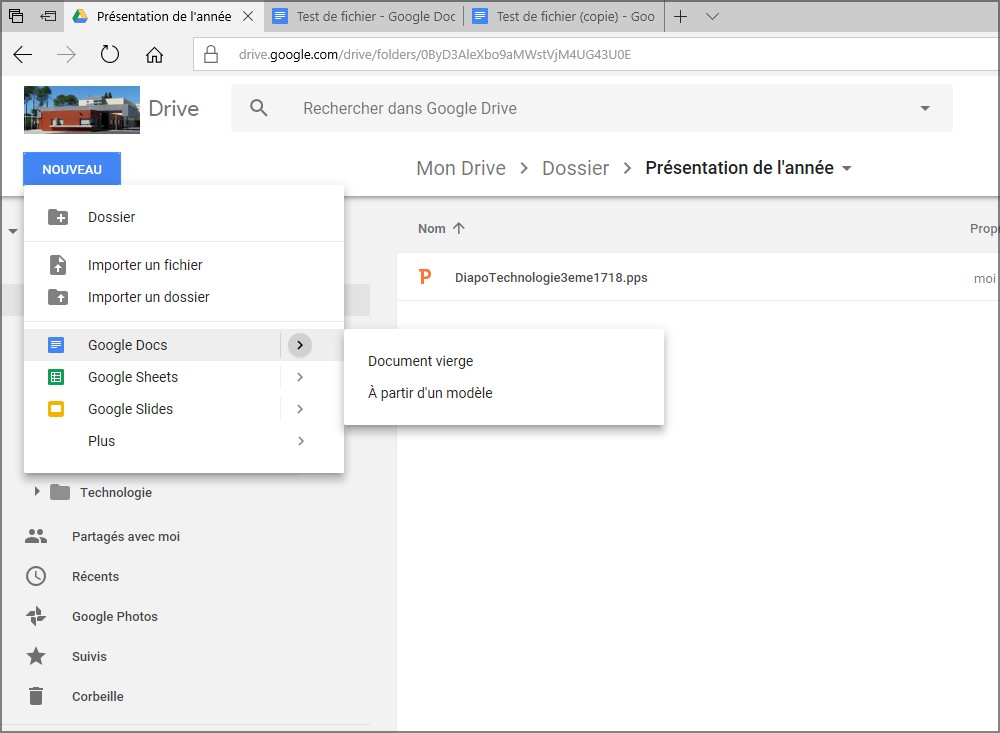
Task: Expand the Google Docs submenu arrow
Action: tap(300, 345)
